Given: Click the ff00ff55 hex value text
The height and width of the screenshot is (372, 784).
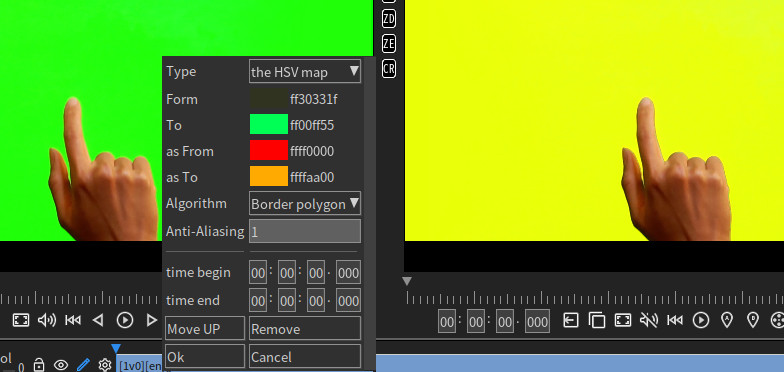Looking at the screenshot, I should (x=312, y=125).
